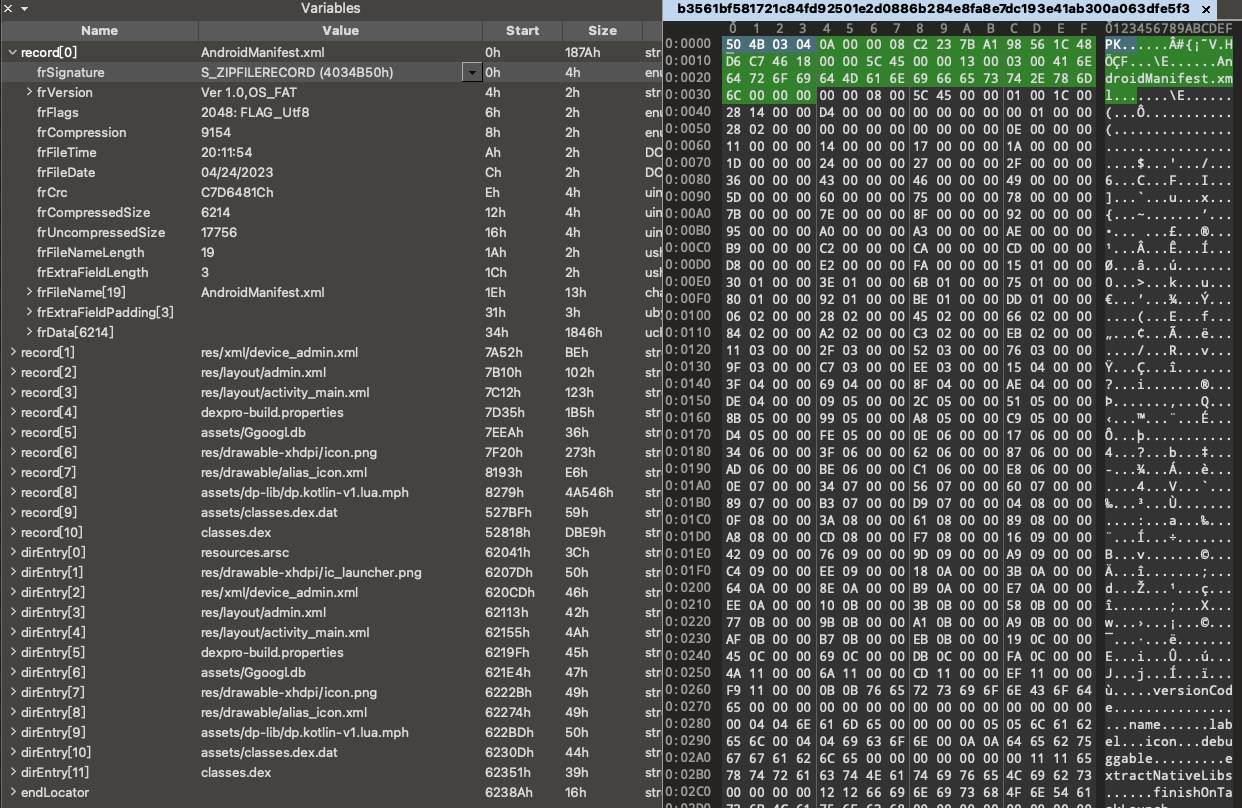Expand the dirEntry[1] node

click(x=12, y=572)
